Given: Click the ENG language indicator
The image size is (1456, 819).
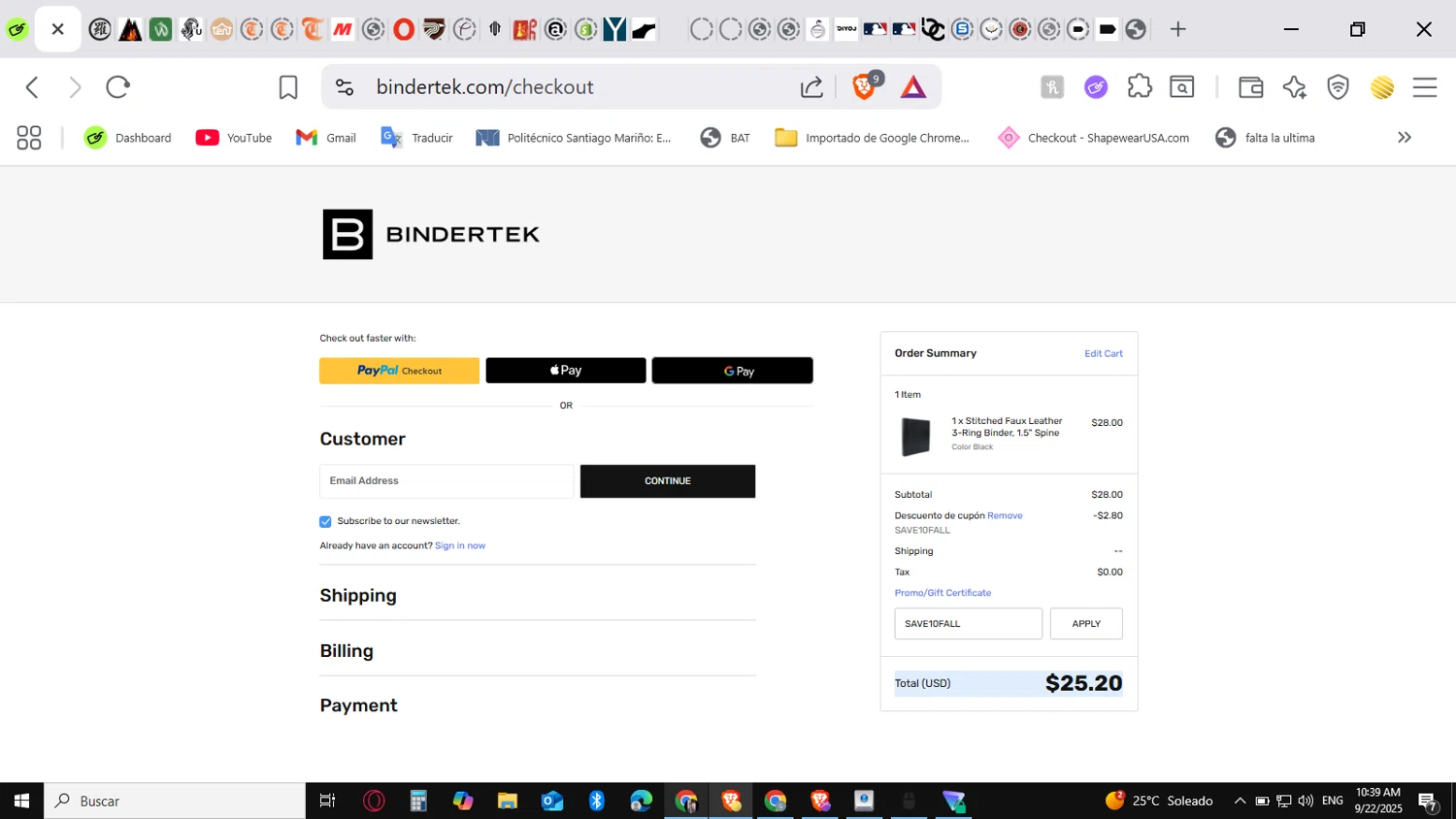Looking at the screenshot, I should [x=1333, y=801].
